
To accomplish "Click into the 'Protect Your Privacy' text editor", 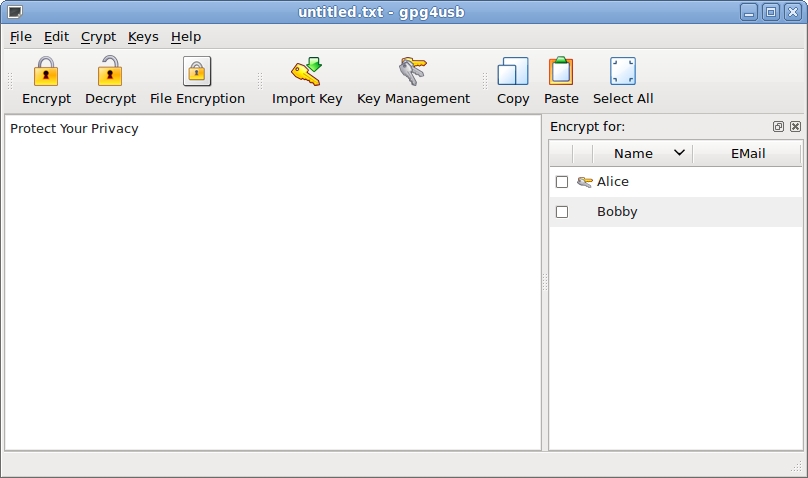I will [x=273, y=282].
